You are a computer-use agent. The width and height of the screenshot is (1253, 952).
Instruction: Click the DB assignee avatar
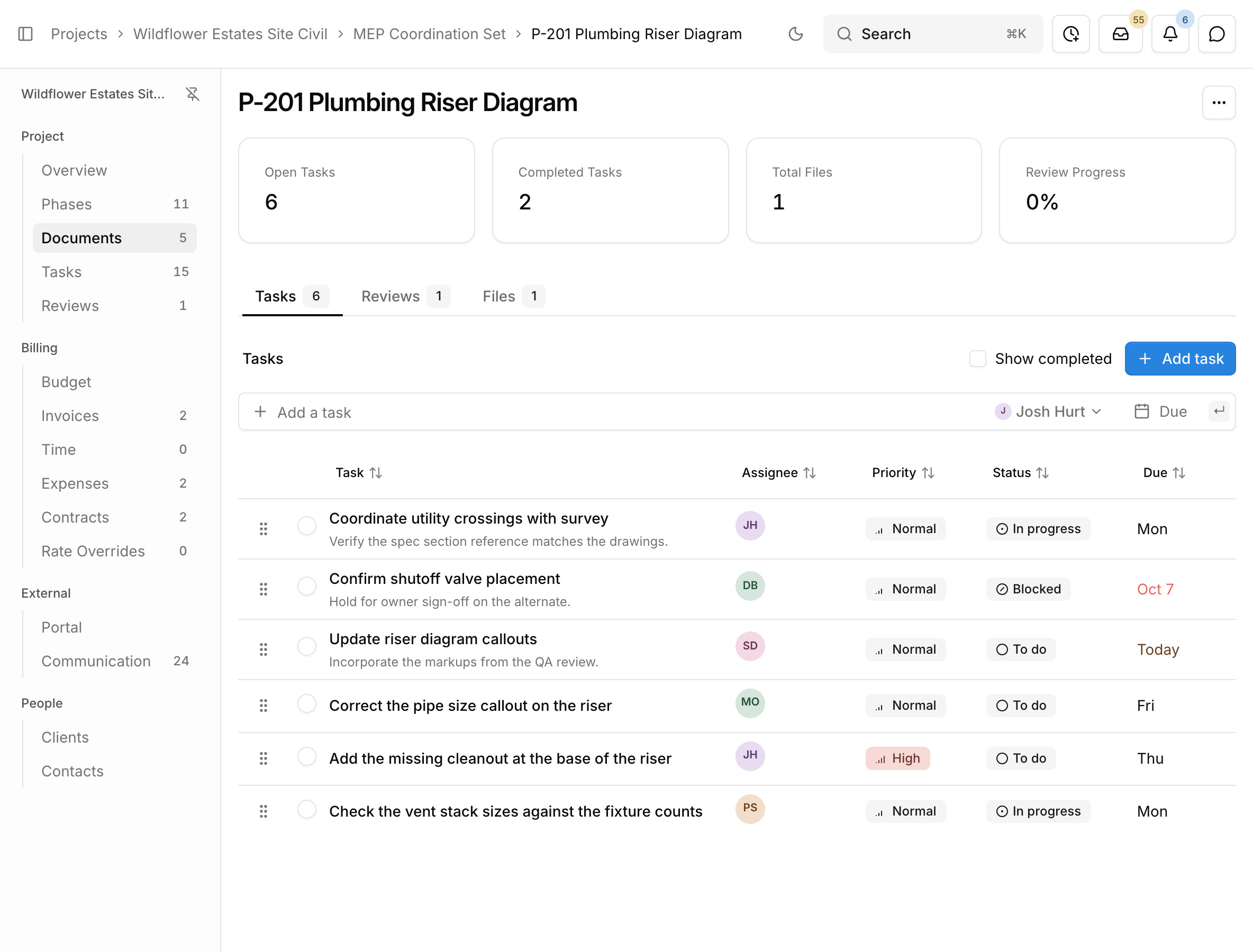point(750,585)
